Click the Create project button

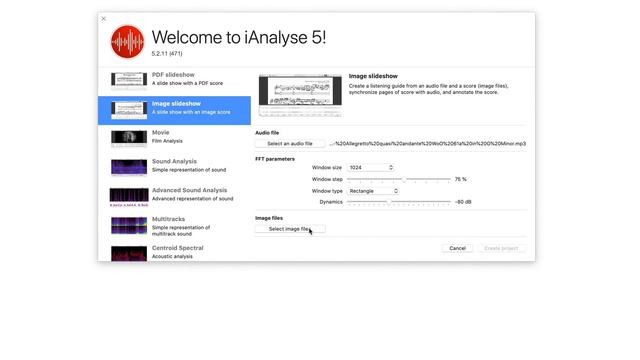point(501,248)
